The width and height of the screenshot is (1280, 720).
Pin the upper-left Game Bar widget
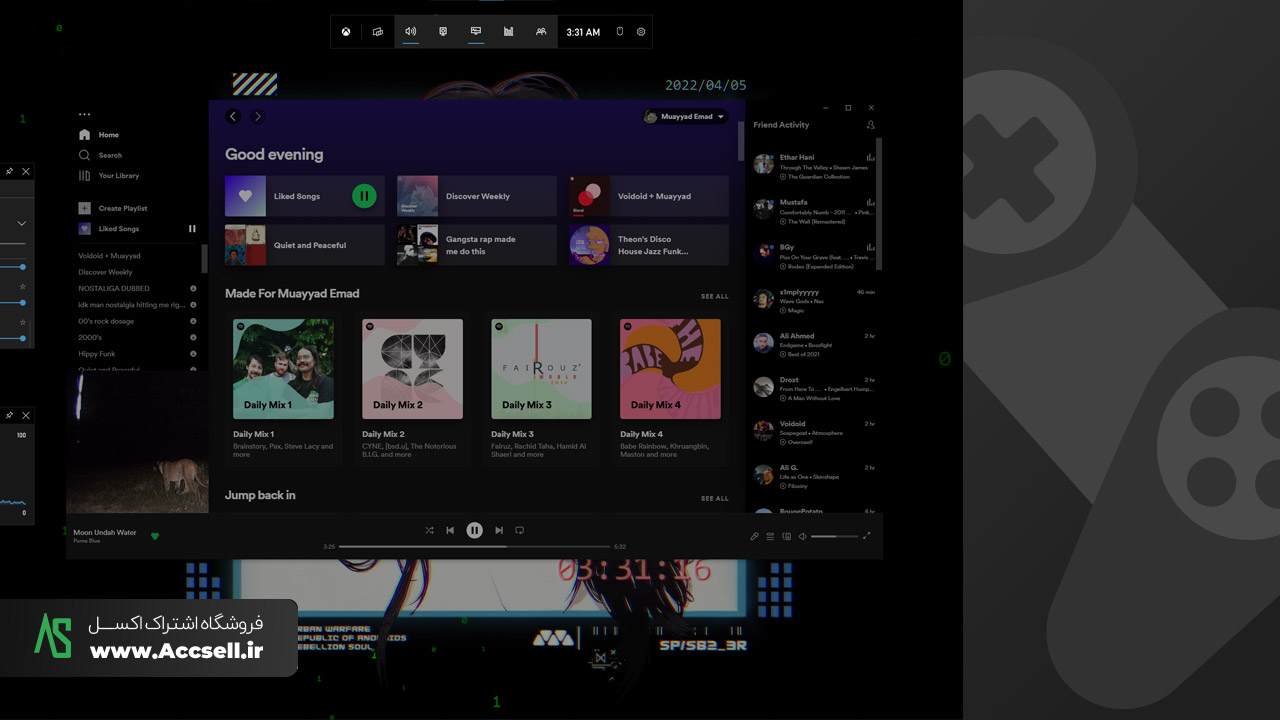tap(9, 171)
